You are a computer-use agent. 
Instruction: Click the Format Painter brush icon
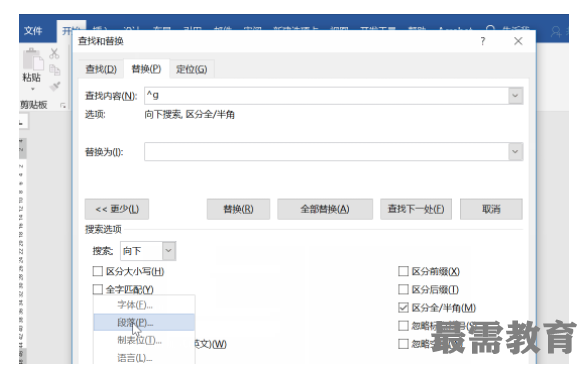point(55,86)
